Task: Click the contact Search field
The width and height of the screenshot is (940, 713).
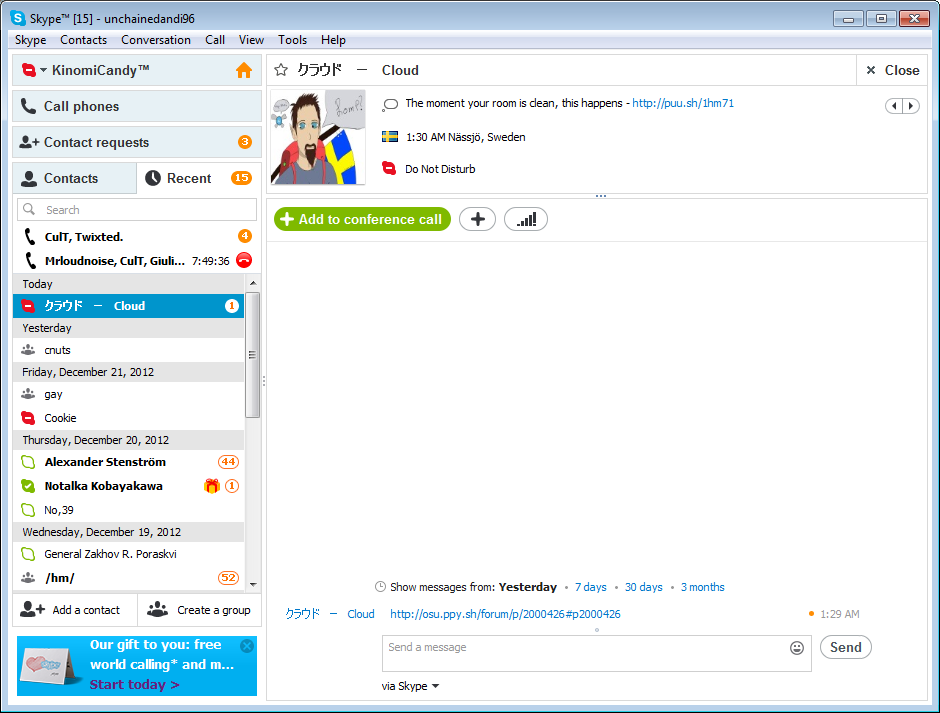Action: click(137, 210)
